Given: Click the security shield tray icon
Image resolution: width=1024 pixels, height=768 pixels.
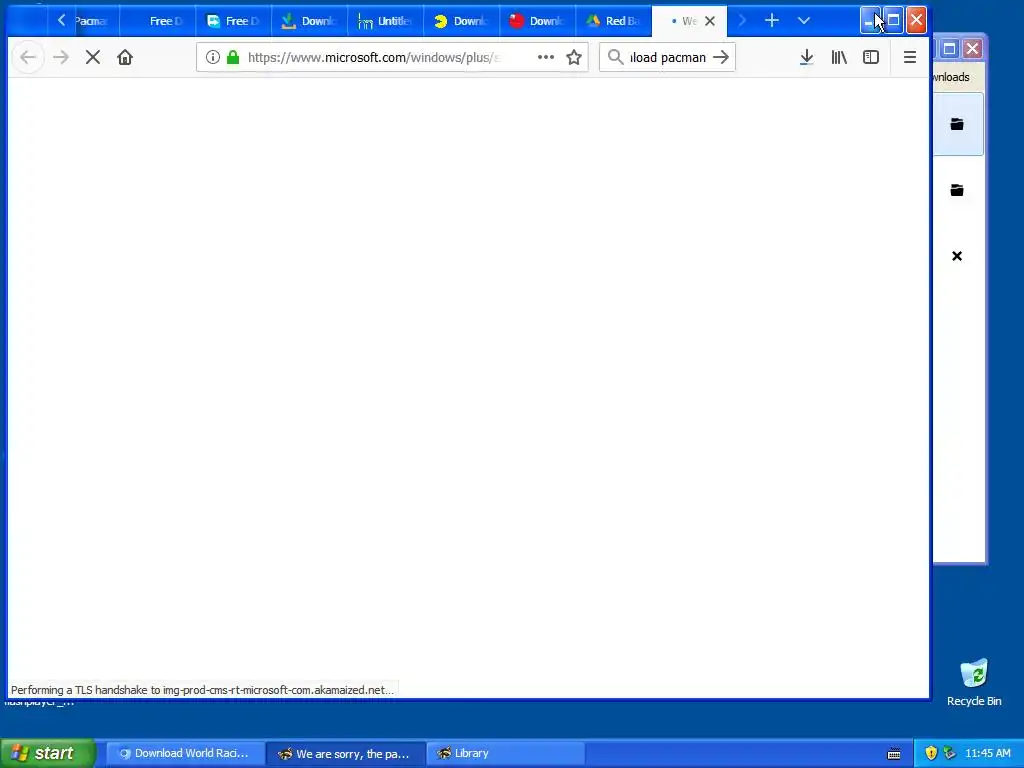Looking at the screenshot, I should click(931, 754).
